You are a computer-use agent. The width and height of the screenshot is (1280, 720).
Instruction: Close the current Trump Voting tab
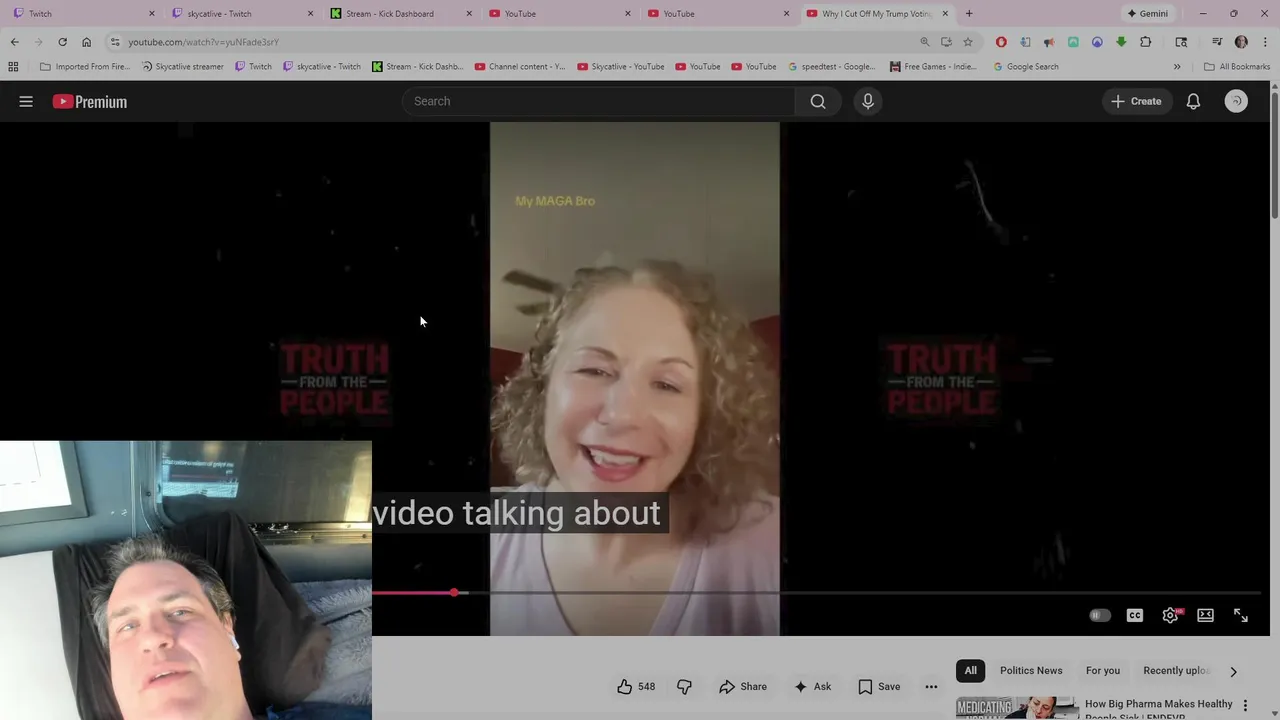[x=945, y=14]
